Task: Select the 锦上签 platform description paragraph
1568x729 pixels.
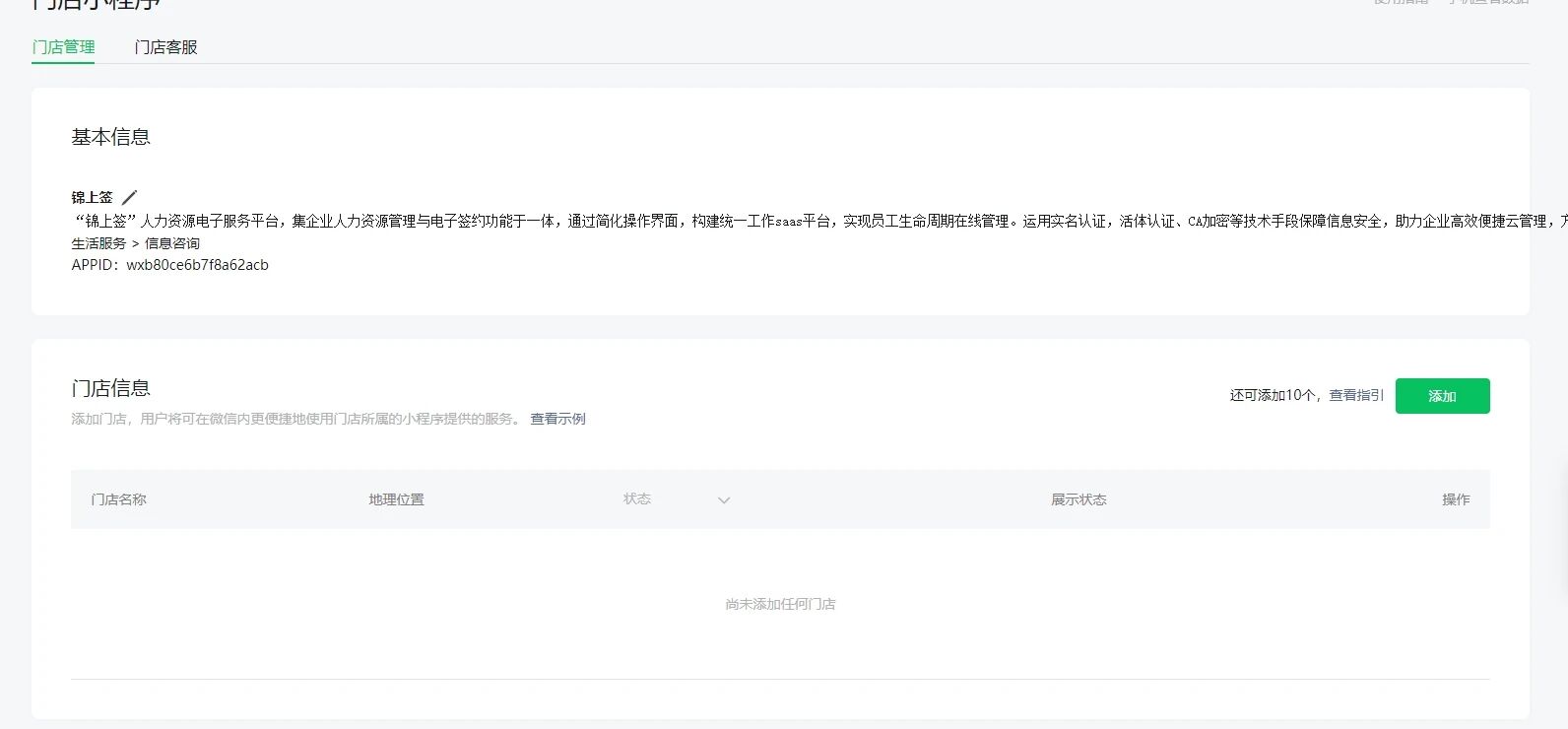Action: tap(819, 221)
